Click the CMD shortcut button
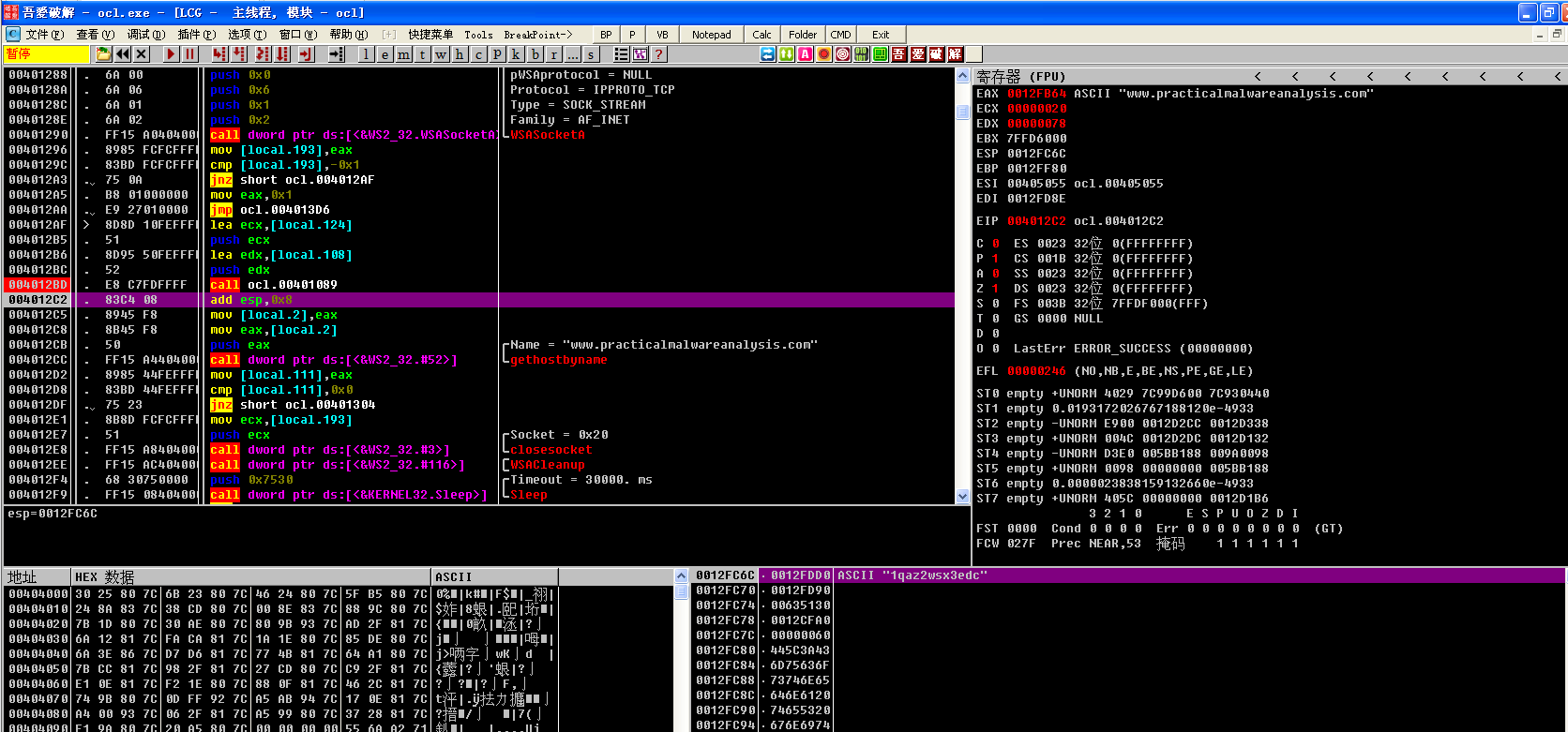This screenshot has height=732, width=1568. pyautogui.click(x=840, y=35)
